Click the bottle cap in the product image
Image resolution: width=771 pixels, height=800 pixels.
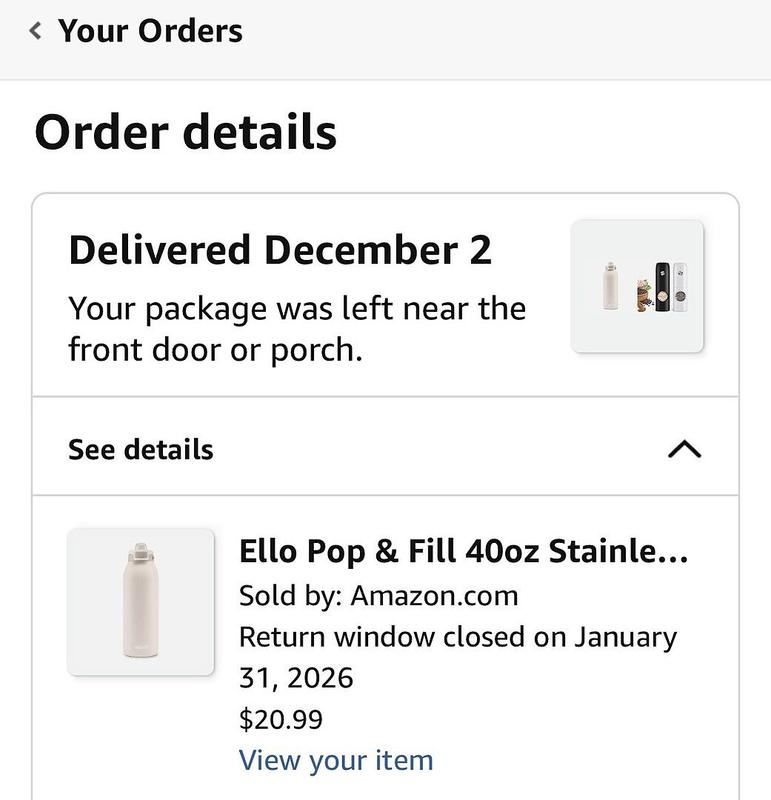tap(141, 553)
